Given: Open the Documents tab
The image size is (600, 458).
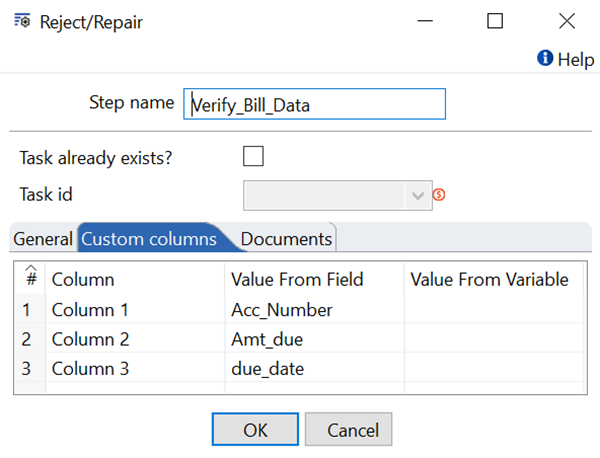Looking at the screenshot, I should coord(286,239).
